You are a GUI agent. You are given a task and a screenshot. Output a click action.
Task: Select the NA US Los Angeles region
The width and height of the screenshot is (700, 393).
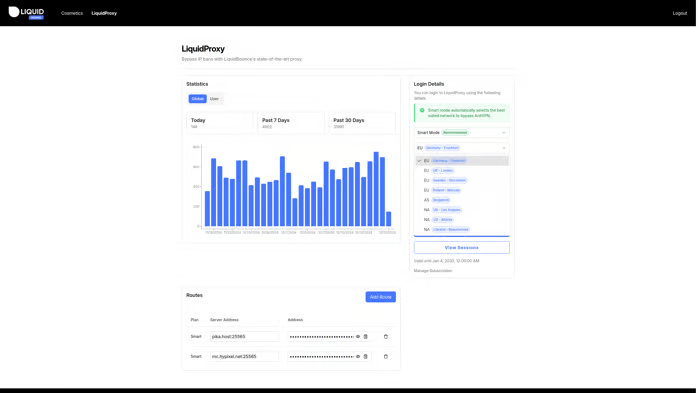[462, 210]
